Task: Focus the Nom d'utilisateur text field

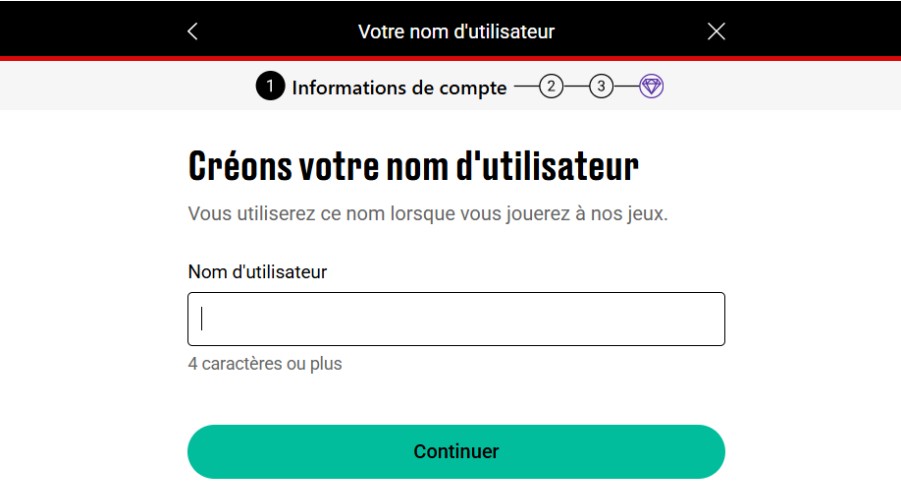Action: (x=456, y=319)
